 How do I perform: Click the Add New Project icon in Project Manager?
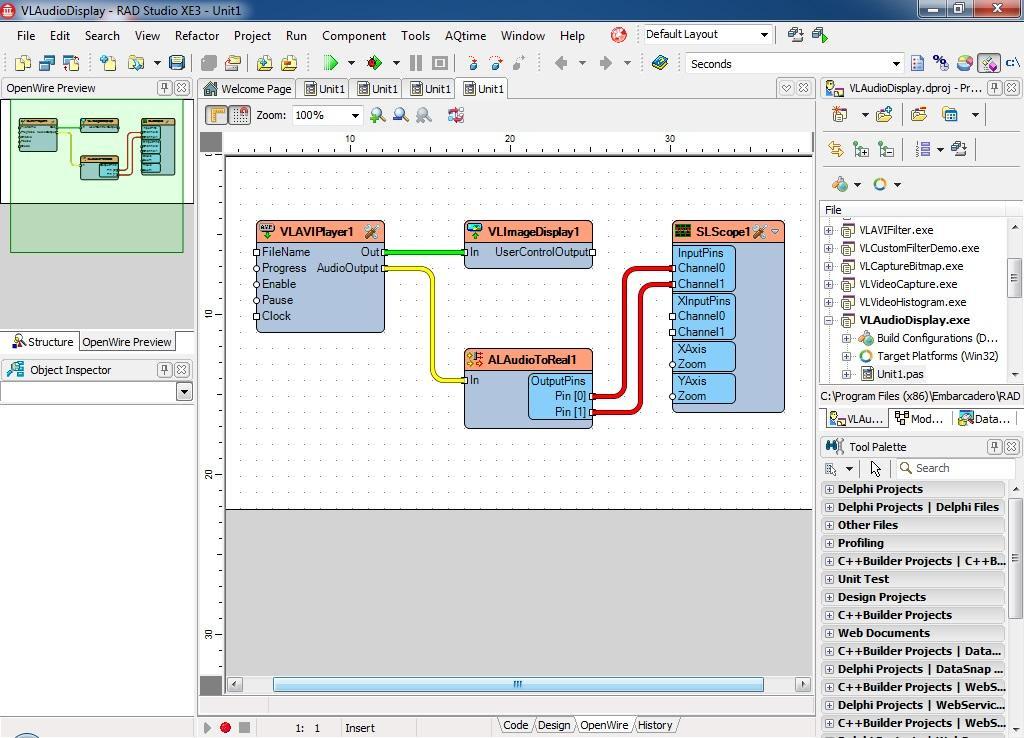[884, 114]
